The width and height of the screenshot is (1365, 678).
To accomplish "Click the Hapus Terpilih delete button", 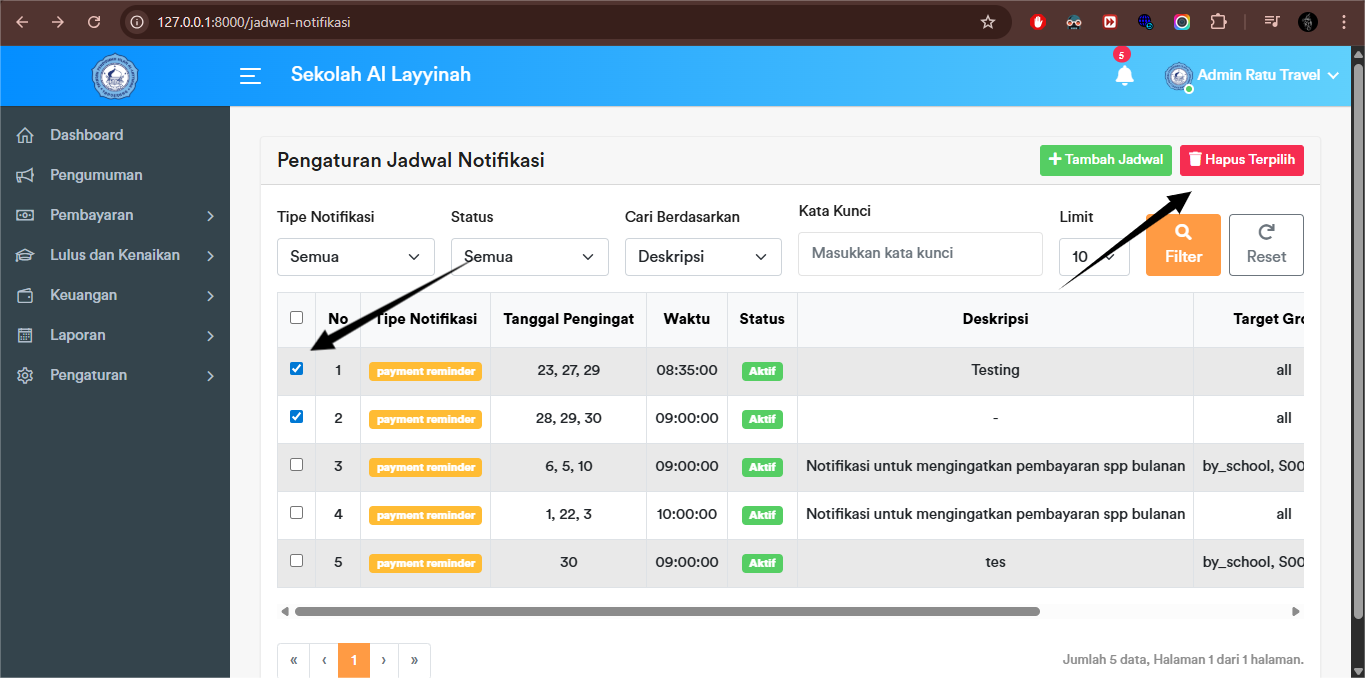I will pos(1241,160).
